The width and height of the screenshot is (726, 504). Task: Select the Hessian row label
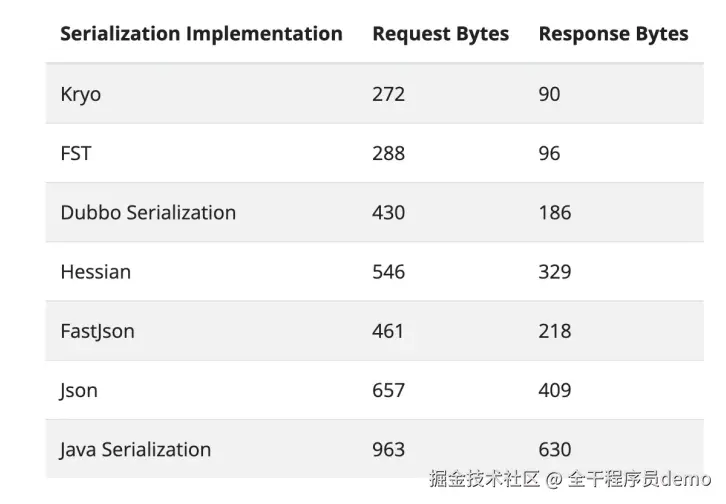pos(95,272)
